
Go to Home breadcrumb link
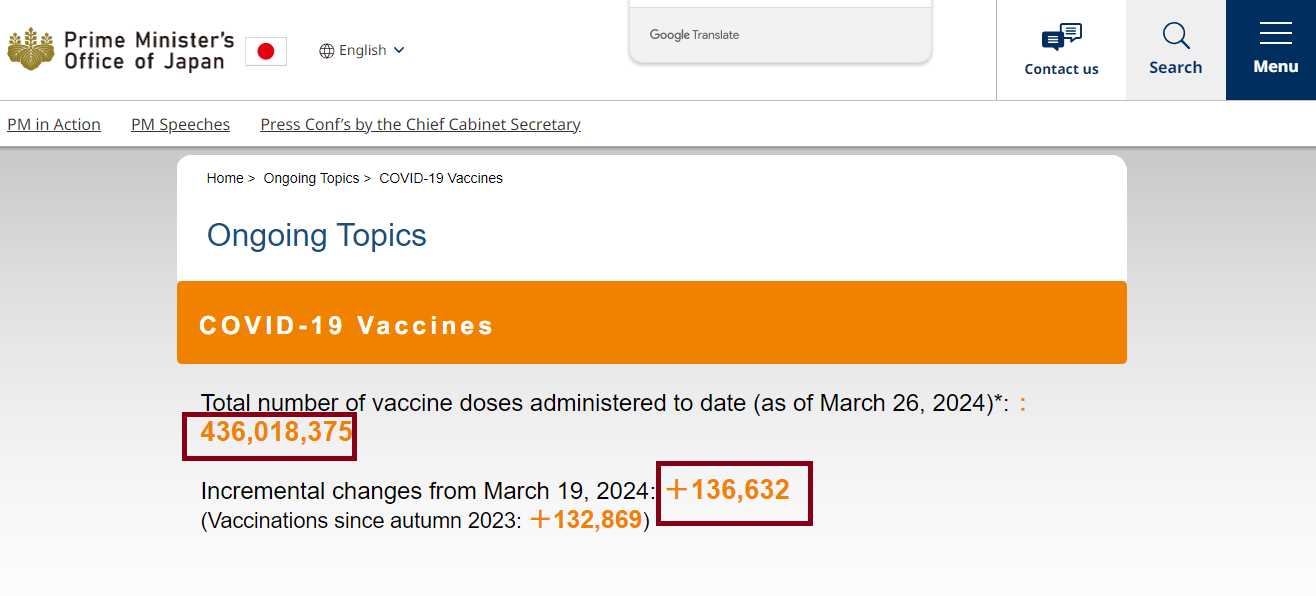tap(225, 178)
